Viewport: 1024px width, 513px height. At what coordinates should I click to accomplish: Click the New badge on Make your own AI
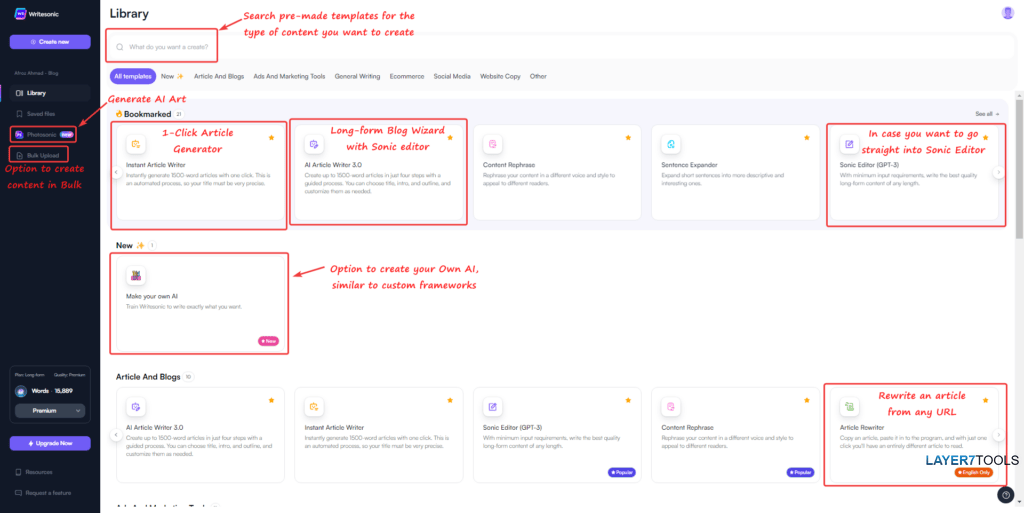(x=268, y=341)
